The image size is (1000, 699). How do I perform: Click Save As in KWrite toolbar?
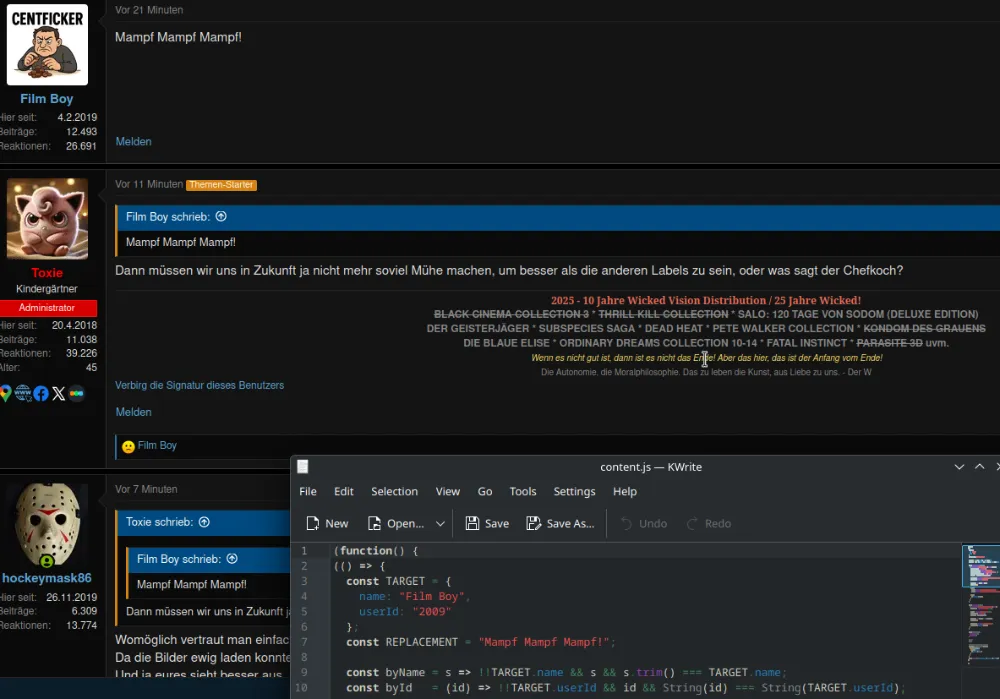(560, 523)
